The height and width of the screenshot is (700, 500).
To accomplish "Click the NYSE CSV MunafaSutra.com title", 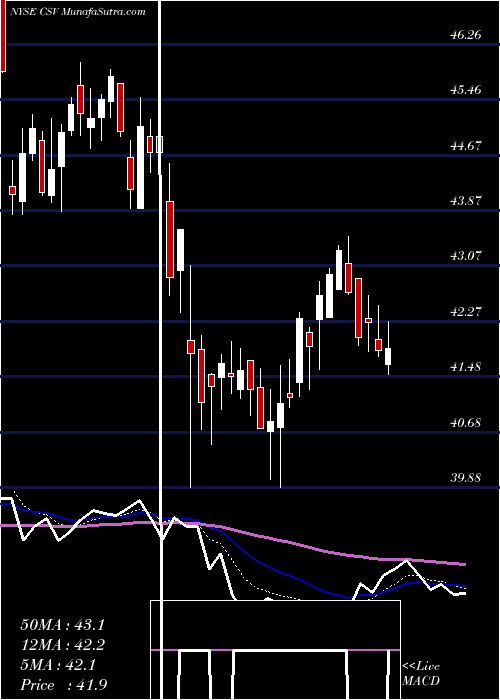I will pyautogui.click(x=77, y=12).
